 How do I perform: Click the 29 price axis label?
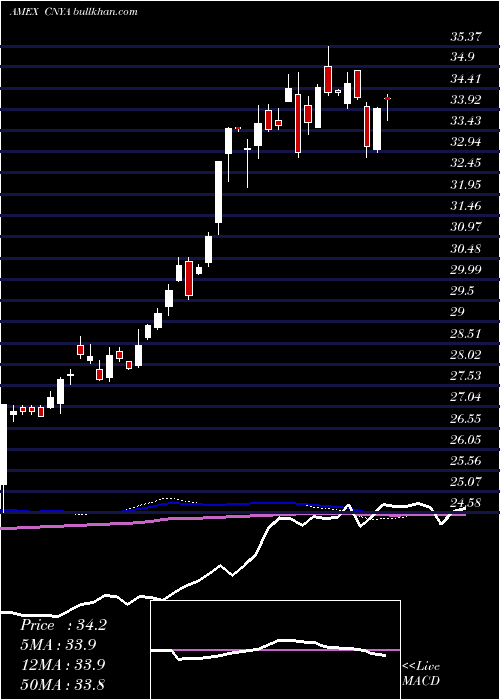coord(458,312)
